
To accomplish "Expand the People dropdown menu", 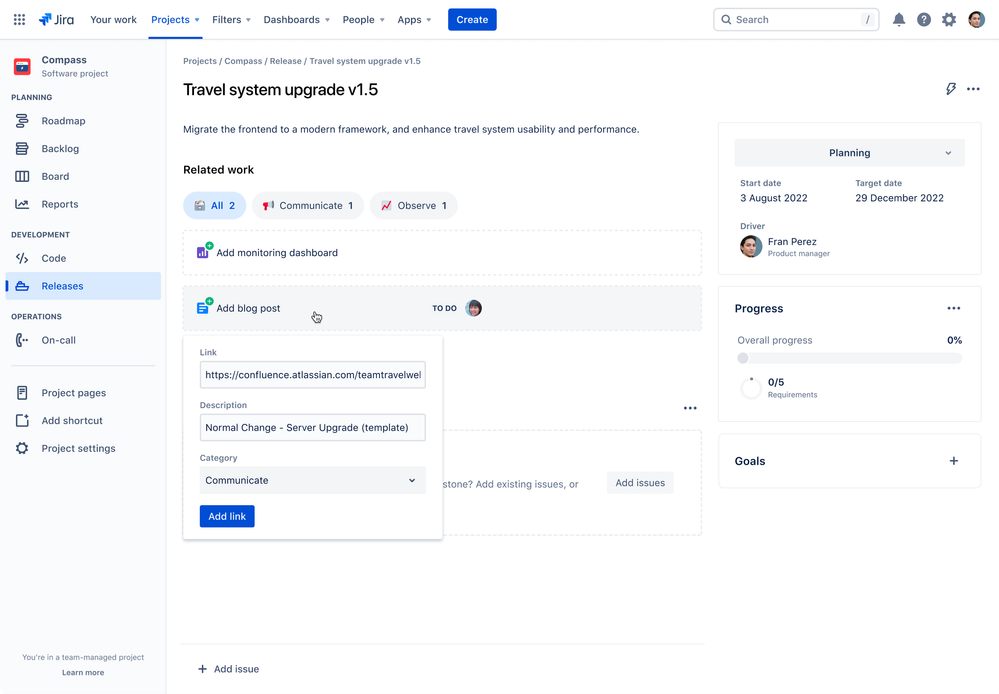I will pyautogui.click(x=363, y=20).
